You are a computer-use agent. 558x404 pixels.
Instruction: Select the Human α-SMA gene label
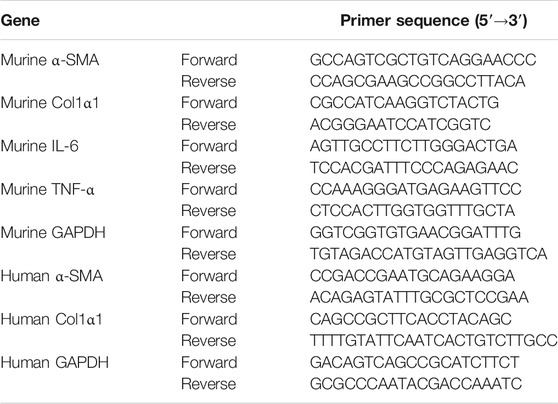[52, 276]
